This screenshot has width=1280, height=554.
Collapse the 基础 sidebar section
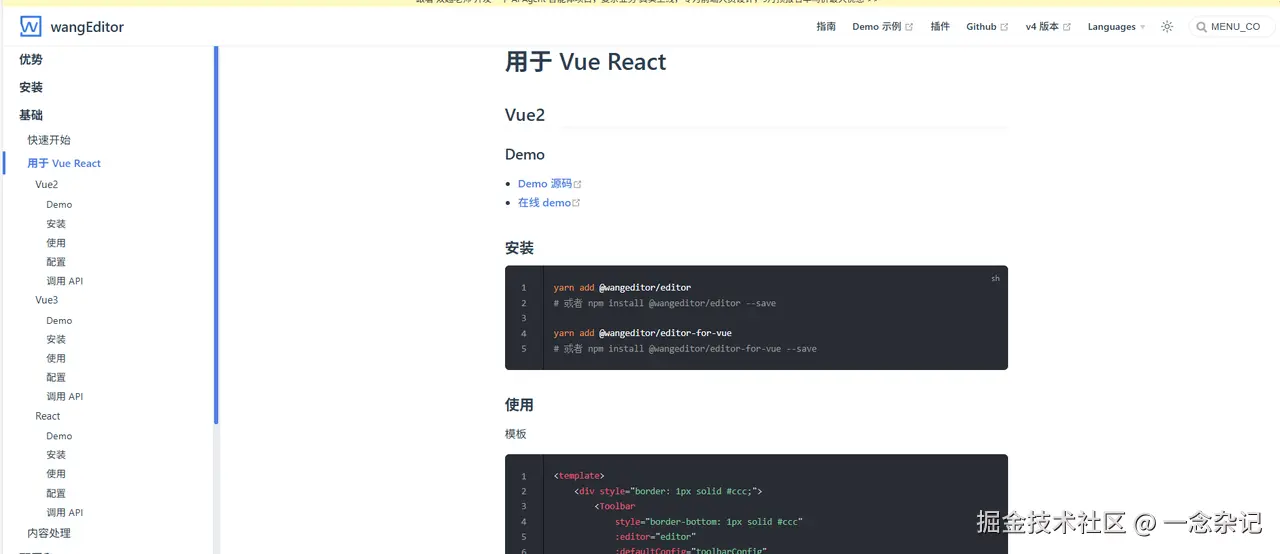point(31,115)
